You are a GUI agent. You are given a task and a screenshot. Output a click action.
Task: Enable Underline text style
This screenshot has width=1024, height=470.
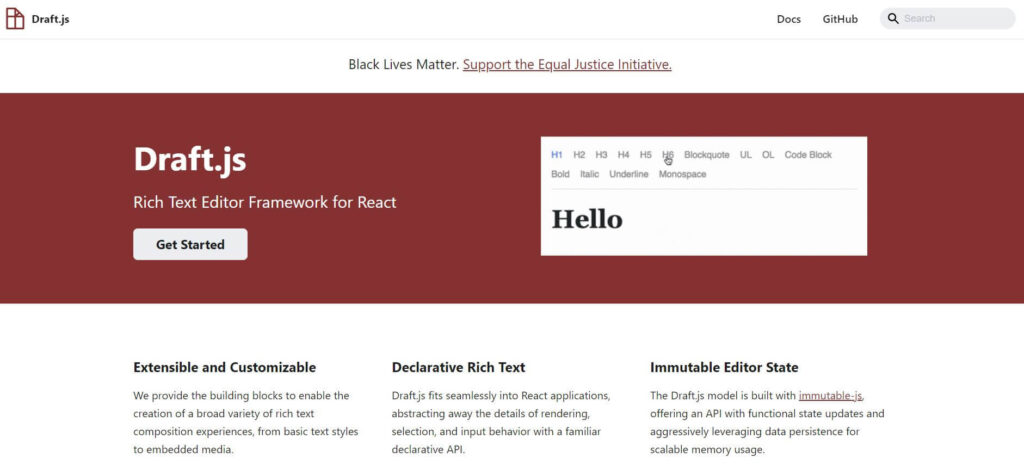click(x=629, y=174)
